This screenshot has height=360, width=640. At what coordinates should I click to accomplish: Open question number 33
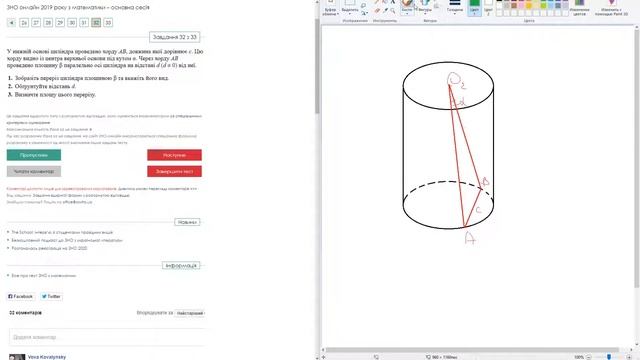108,23
